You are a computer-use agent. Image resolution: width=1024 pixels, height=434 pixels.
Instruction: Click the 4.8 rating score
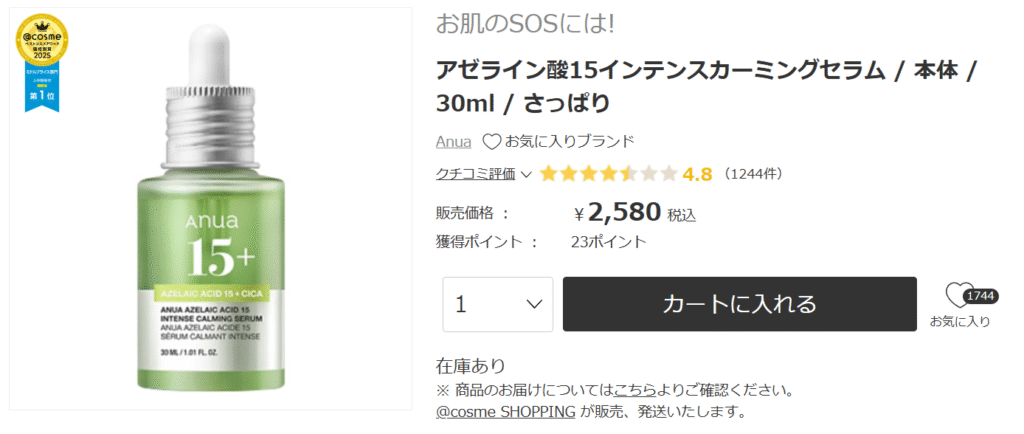pyautogui.click(x=697, y=174)
